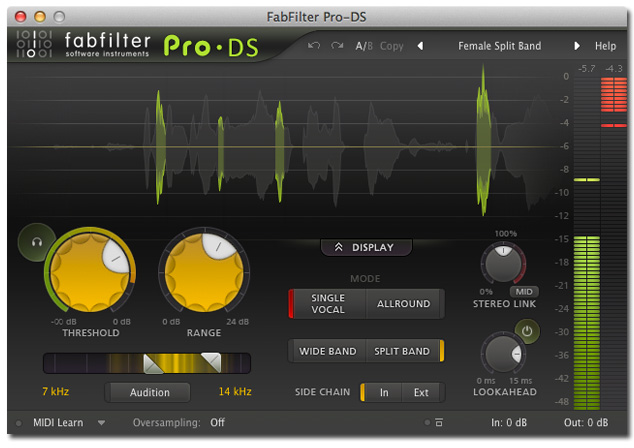Toggle A/B comparison state

tap(364, 46)
